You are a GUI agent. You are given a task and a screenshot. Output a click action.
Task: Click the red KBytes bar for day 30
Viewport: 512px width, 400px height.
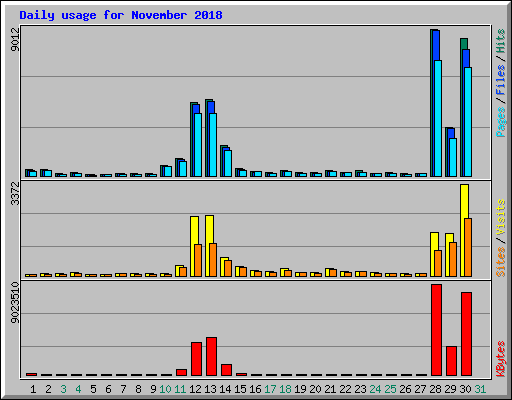coord(466,334)
